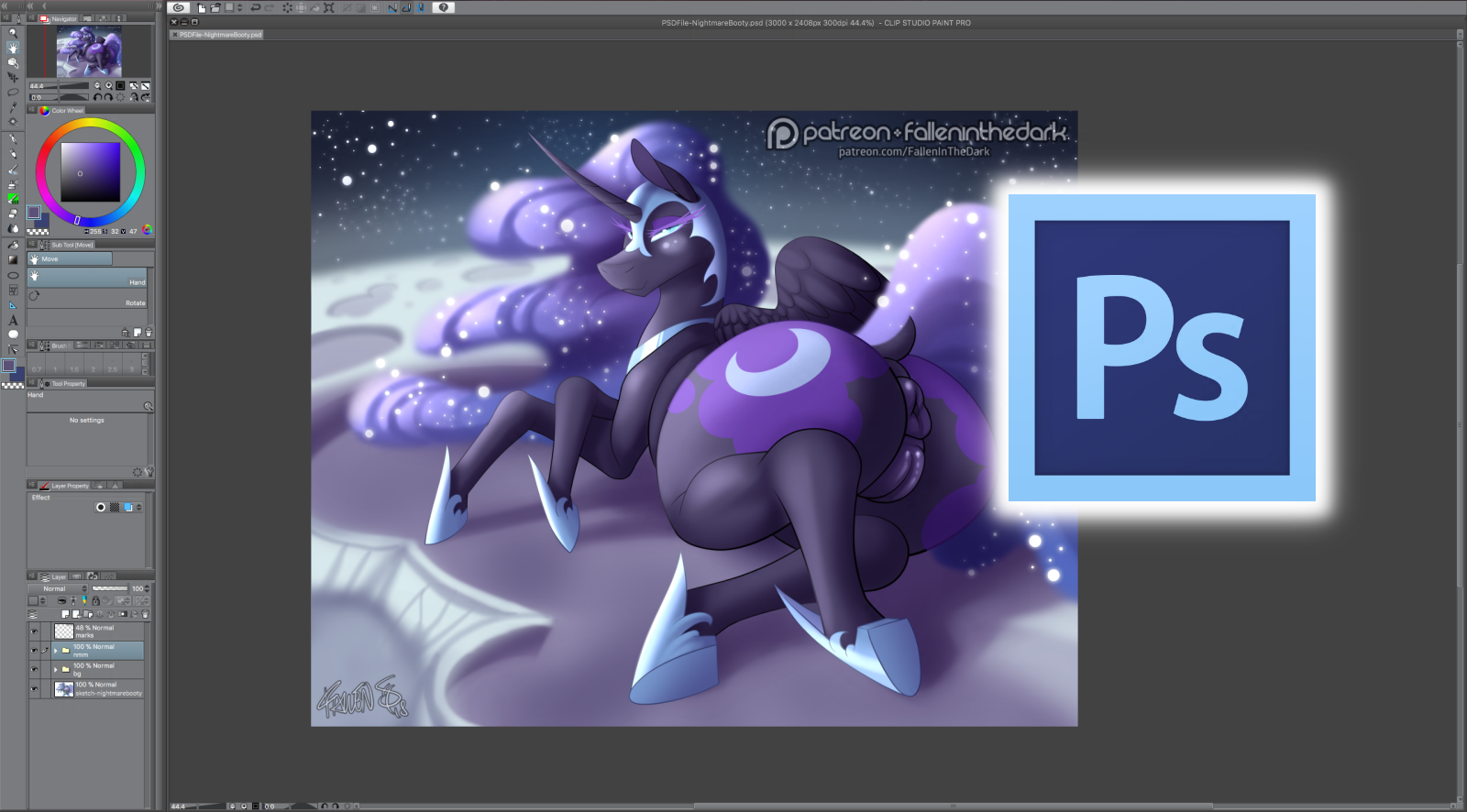
Task: Select the Fill bucket tool
Action: tap(13, 245)
